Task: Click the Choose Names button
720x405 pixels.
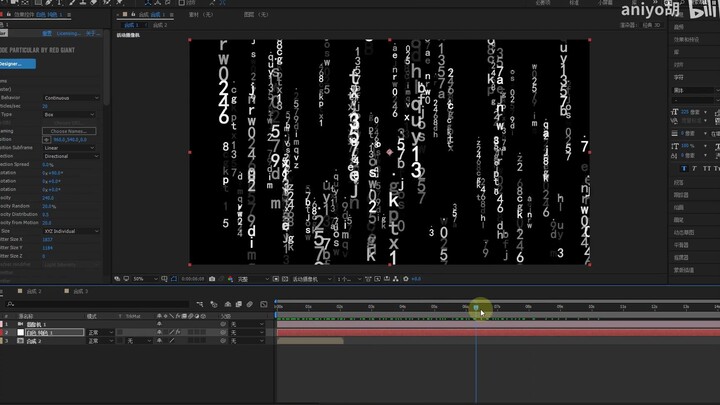Action: click(x=69, y=131)
